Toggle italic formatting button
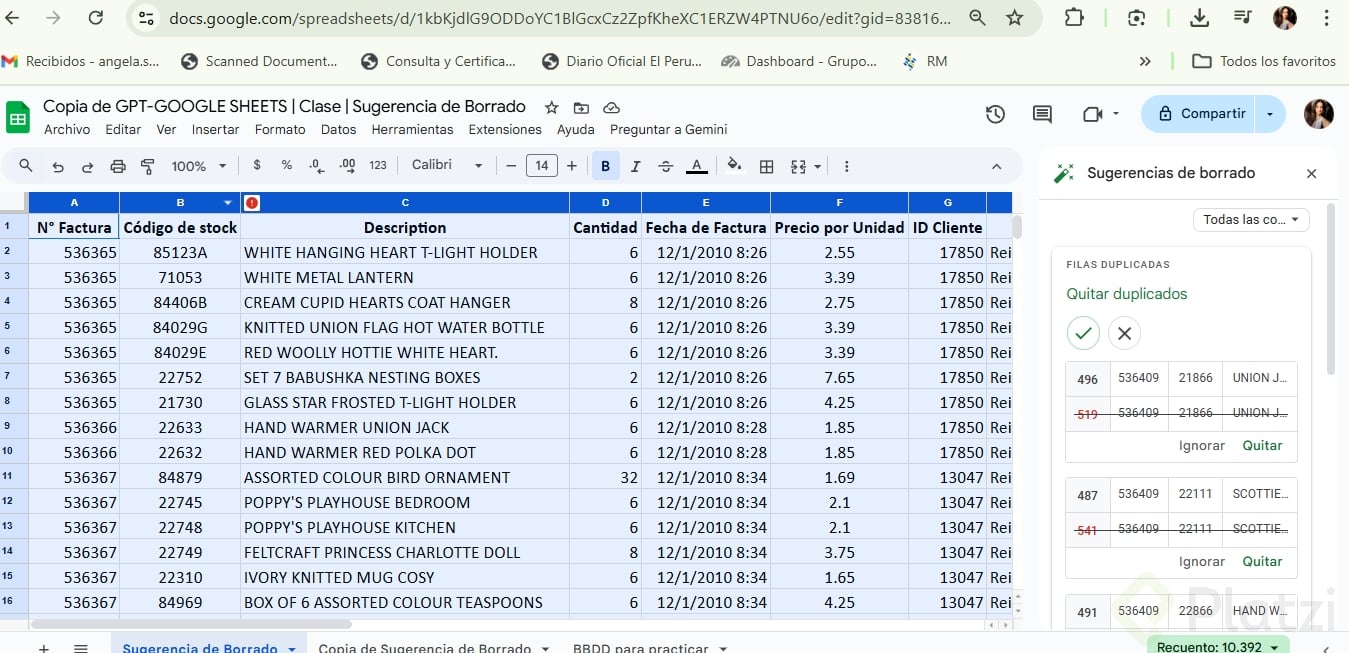Viewport: 1349px width, 653px height. [x=636, y=166]
